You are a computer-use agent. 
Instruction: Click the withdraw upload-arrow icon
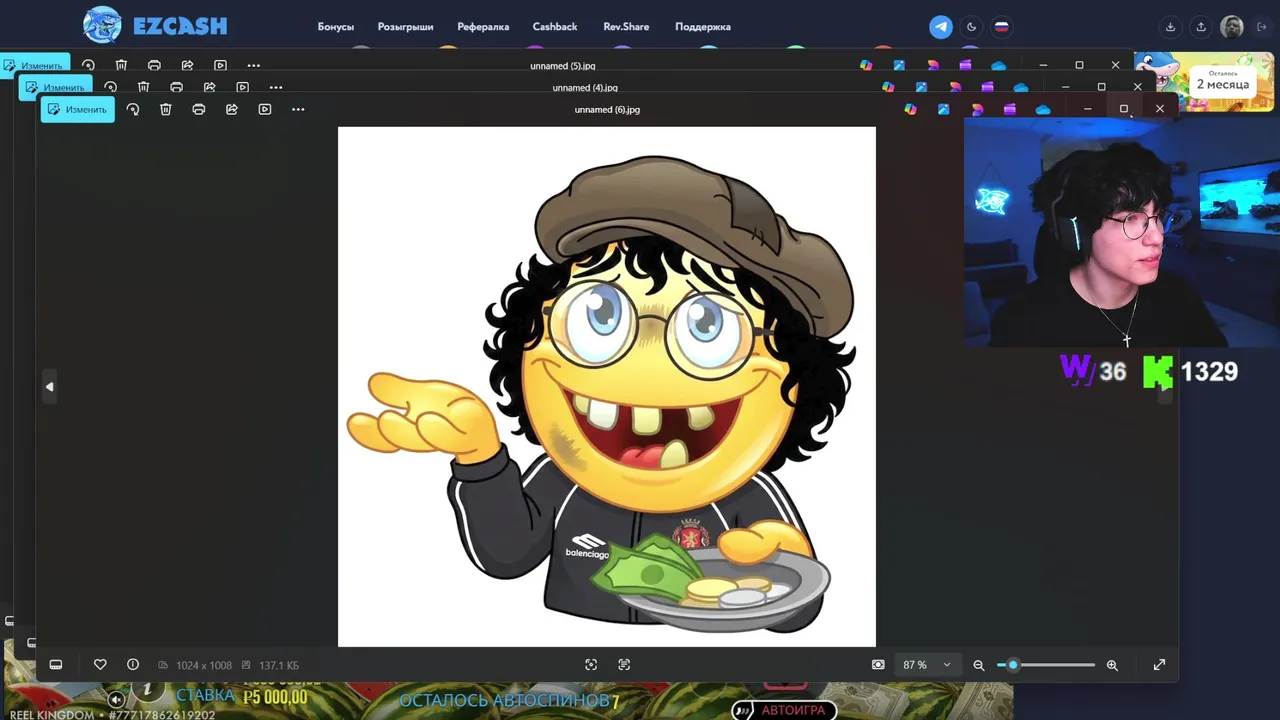(x=1201, y=27)
